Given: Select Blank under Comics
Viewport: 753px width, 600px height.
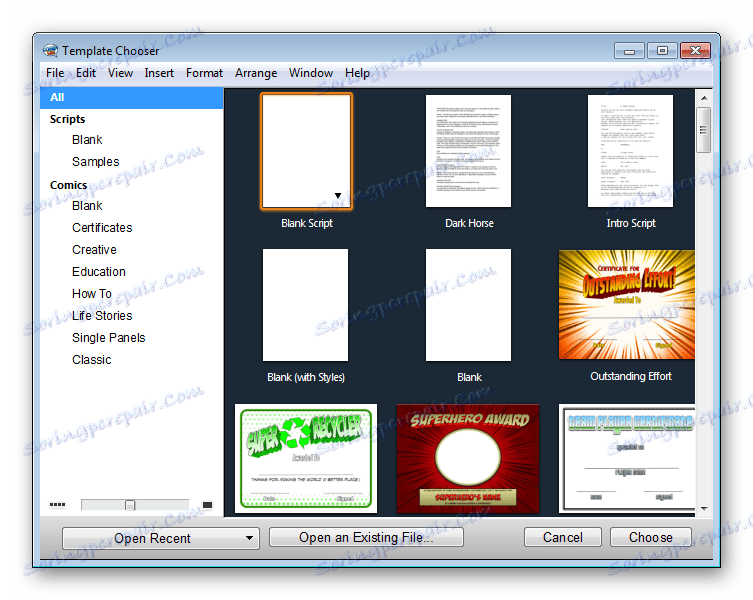Looking at the screenshot, I should pos(87,206).
